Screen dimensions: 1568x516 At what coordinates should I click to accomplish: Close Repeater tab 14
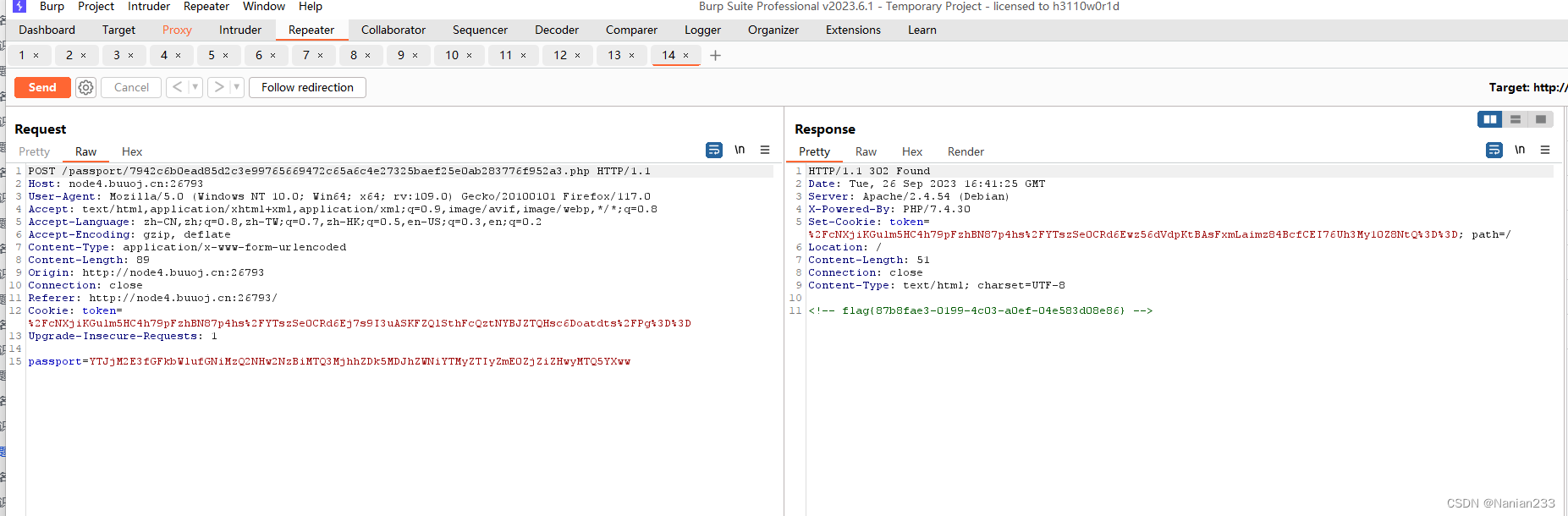click(686, 56)
